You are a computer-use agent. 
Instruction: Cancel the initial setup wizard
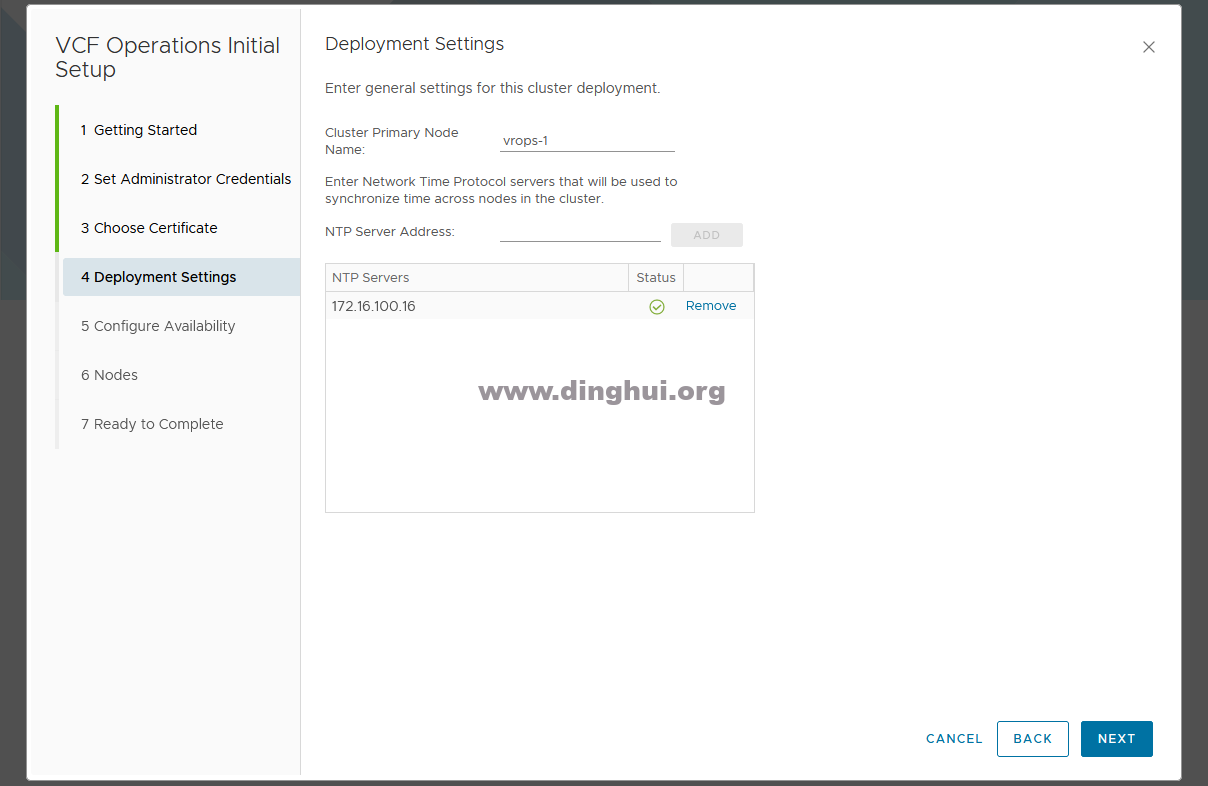coord(954,739)
